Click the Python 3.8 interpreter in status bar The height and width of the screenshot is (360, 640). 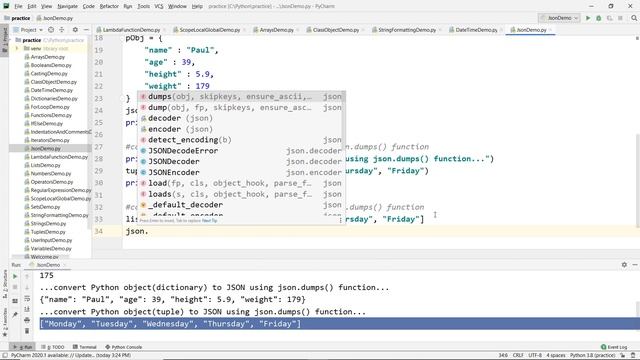click(592, 356)
